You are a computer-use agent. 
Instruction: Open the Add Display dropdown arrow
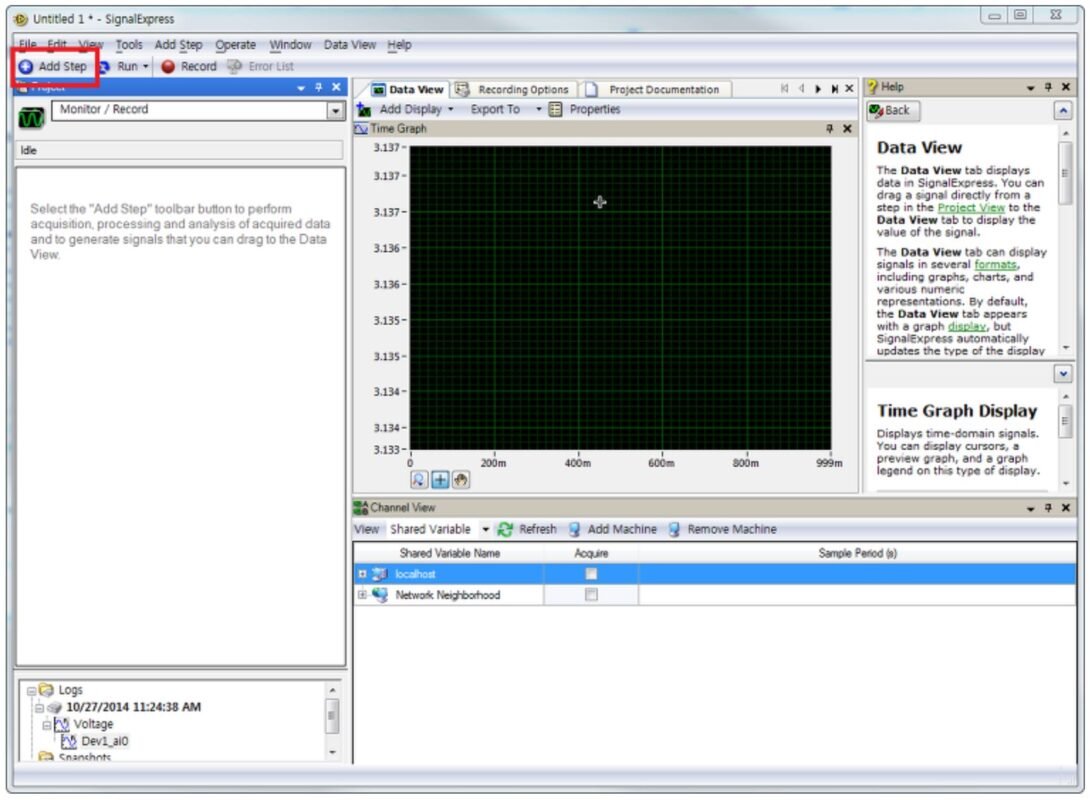click(450, 110)
